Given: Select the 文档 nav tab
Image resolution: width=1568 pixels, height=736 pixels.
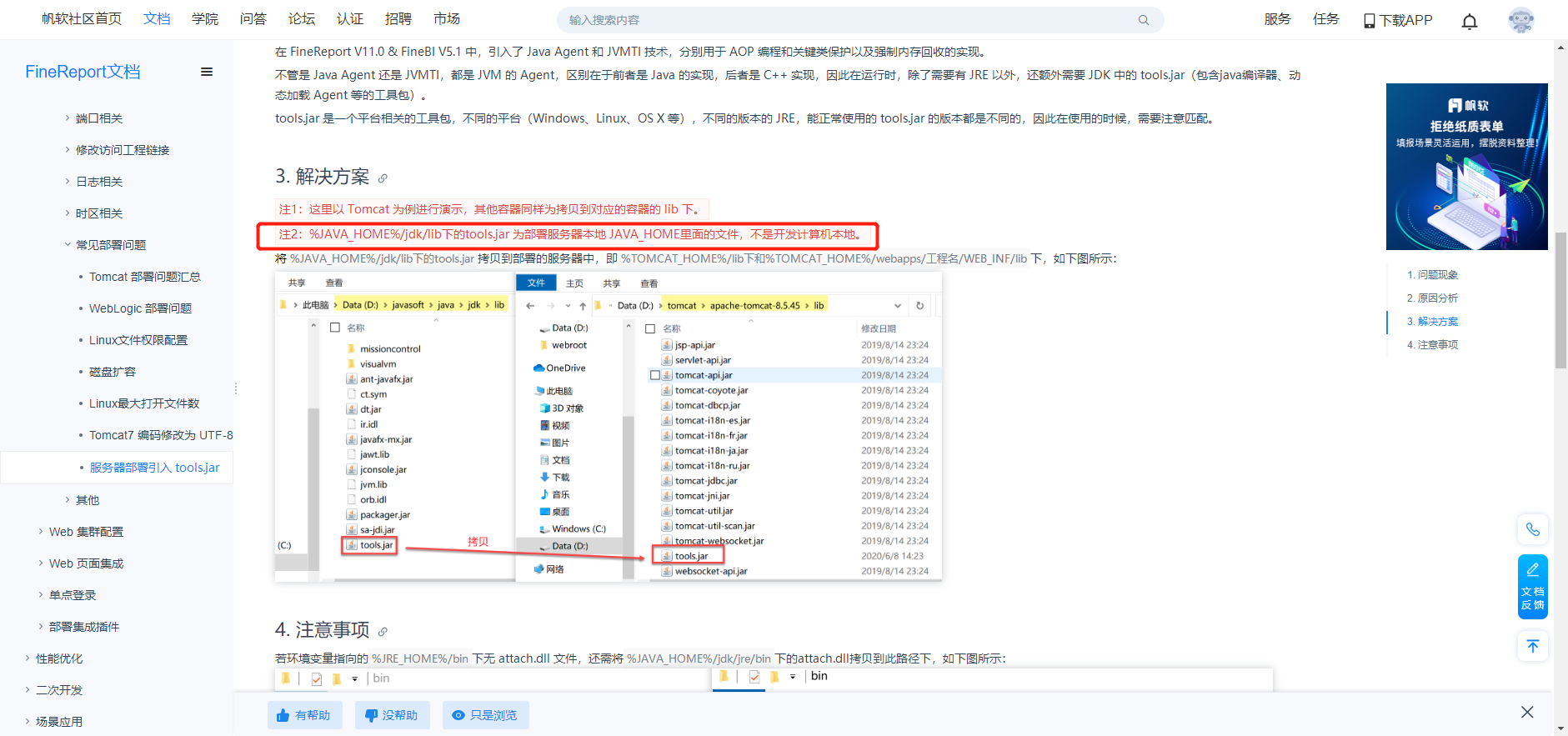Looking at the screenshot, I should click(x=157, y=19).
